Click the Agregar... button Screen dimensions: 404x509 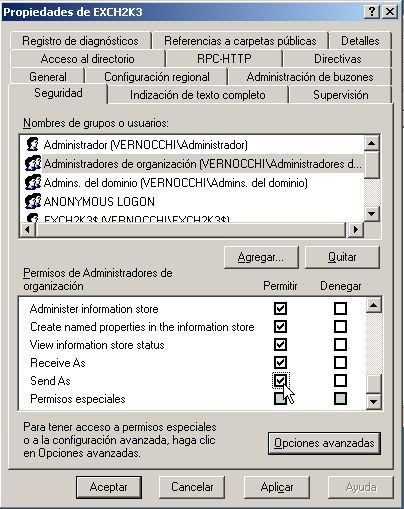click(261, 257)
